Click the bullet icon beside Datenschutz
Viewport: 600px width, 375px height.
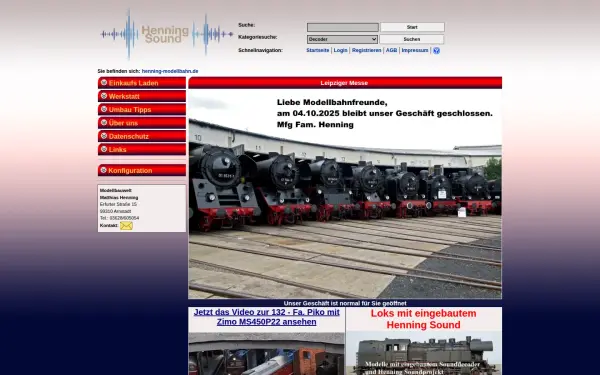tap(104, 136)
